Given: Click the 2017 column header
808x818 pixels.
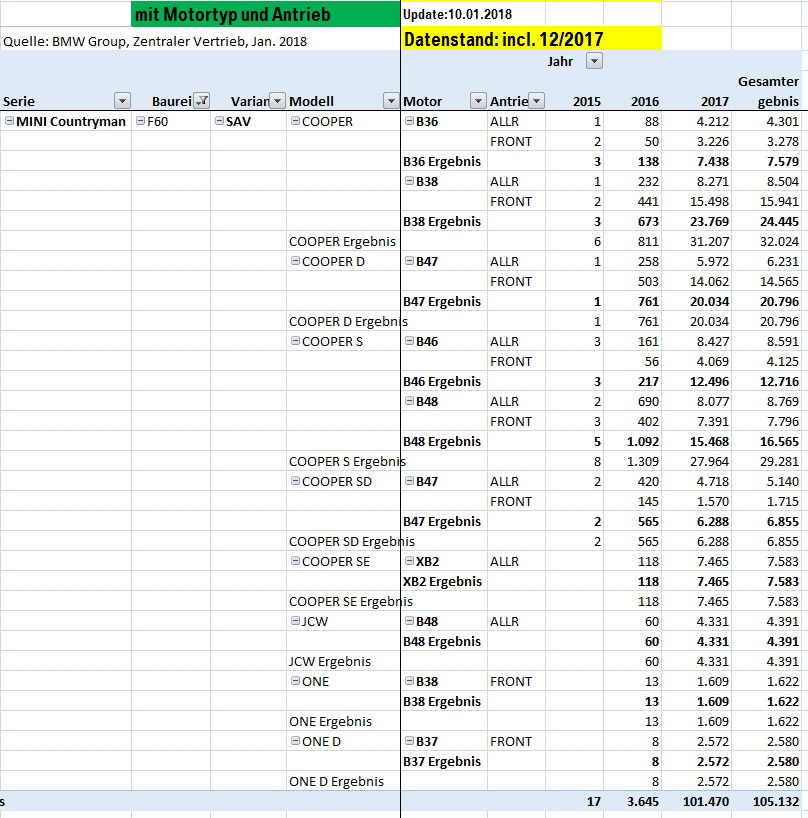Looking at the screenshot, I should (715, 101).
